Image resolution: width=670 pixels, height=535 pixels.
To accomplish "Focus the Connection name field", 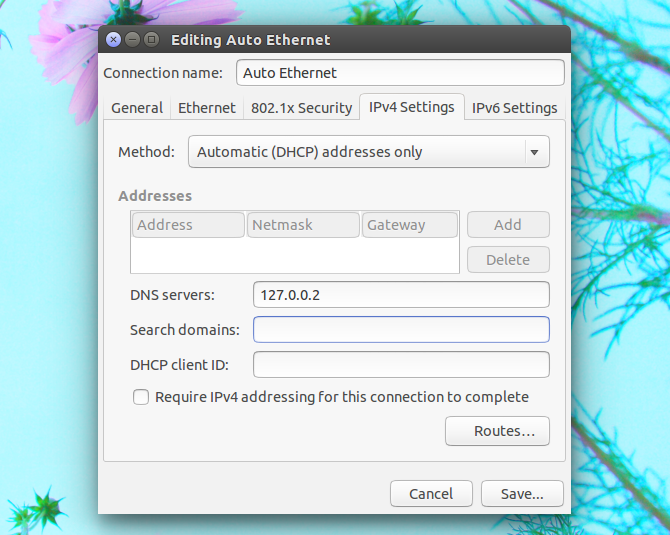I will coord(400,73).
